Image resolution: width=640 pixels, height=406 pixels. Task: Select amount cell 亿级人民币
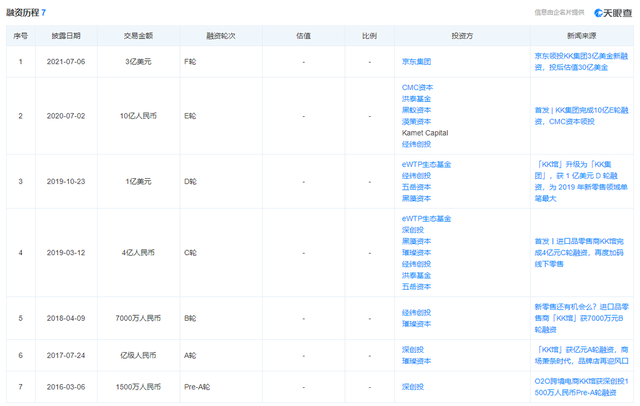pos(138,355)
